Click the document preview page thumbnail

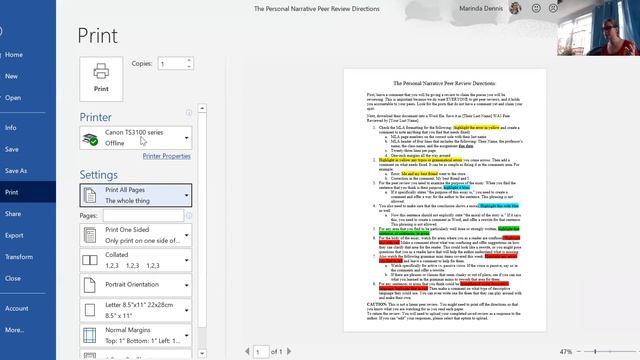coord(445,200)
